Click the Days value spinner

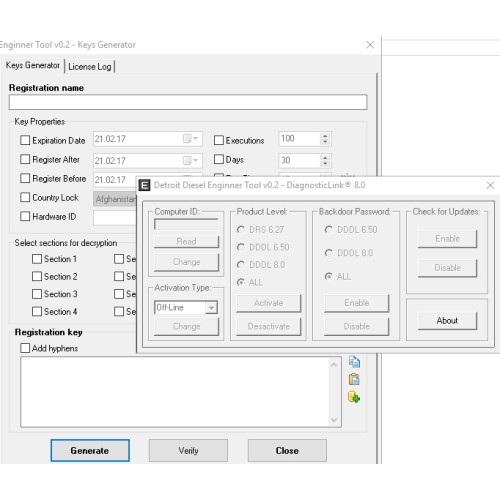[325, 161]
